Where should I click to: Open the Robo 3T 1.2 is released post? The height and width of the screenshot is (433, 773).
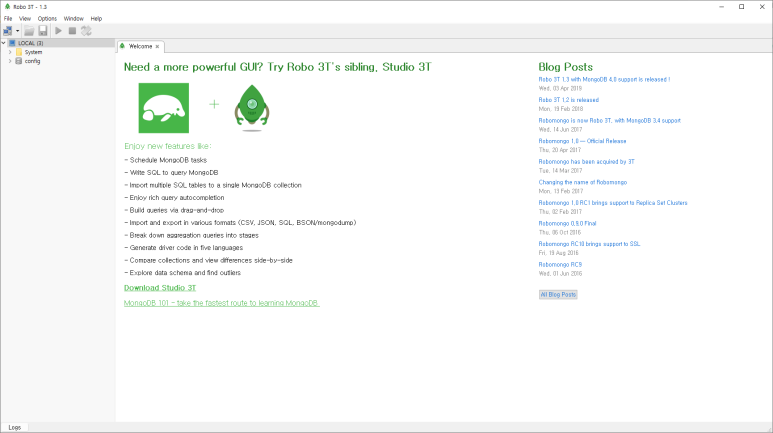pos(568,100)
